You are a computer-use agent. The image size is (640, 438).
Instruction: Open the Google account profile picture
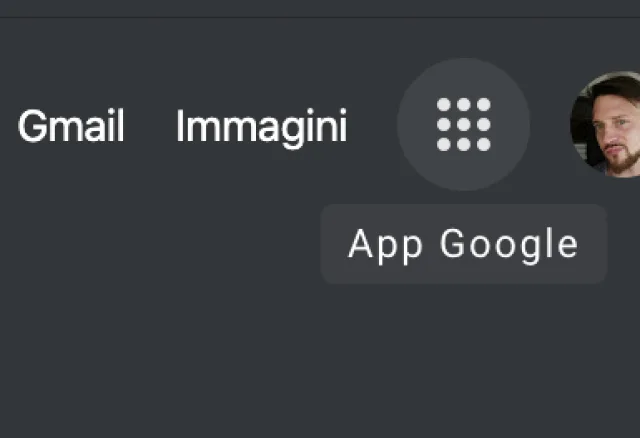(x=608, y=125)
